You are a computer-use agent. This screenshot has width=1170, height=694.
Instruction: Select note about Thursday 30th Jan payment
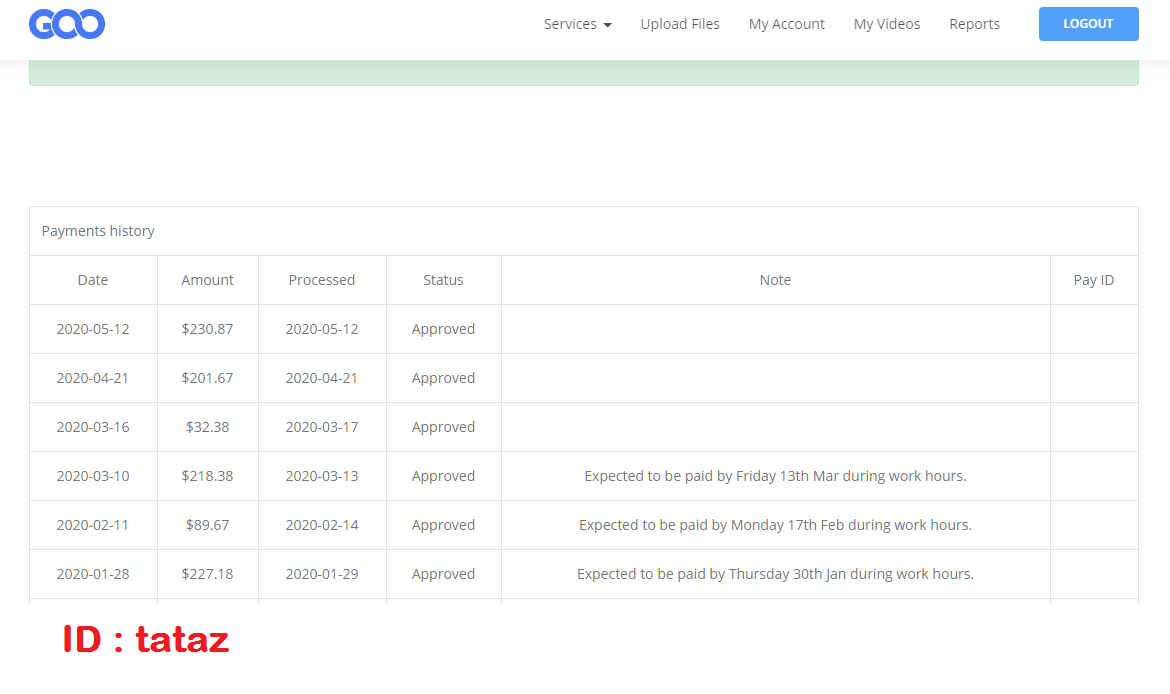pos(775,574)
